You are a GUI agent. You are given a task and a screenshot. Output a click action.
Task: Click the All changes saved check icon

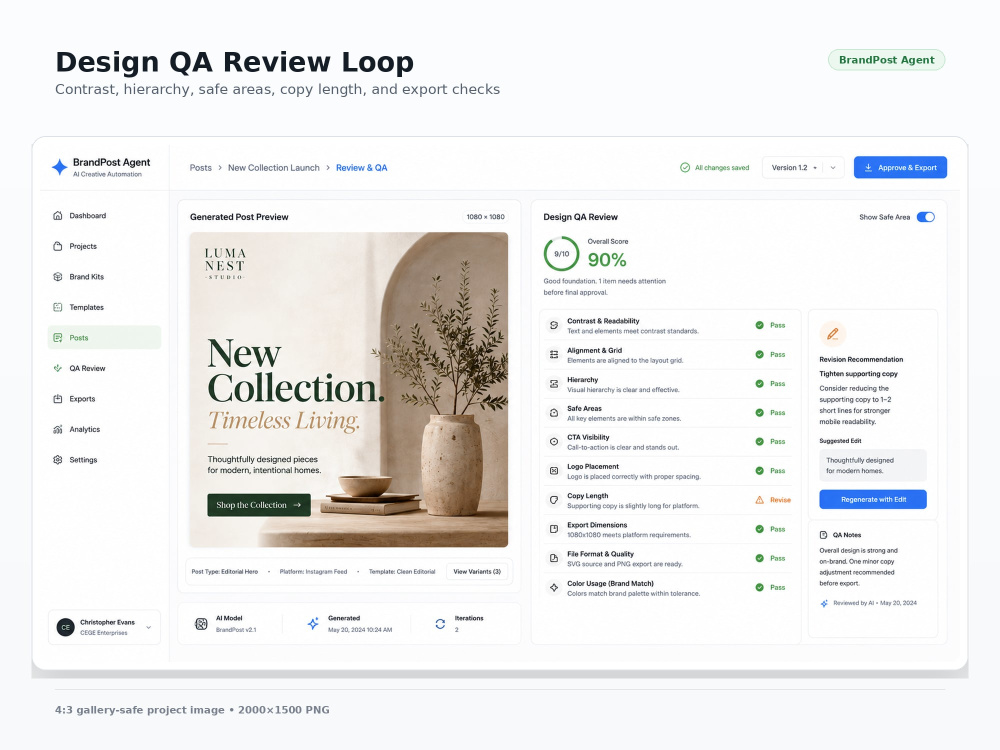[685, 168]
